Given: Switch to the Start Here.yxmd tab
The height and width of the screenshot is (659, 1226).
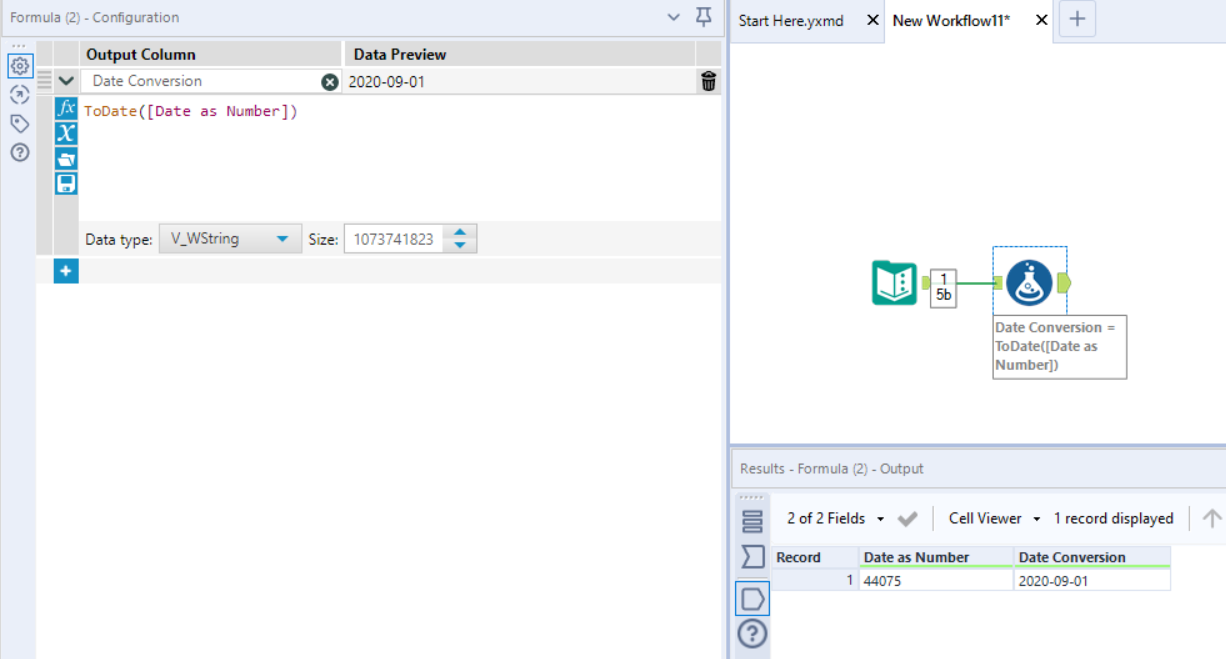Looking at the screenshot, I should click(790, 19).
